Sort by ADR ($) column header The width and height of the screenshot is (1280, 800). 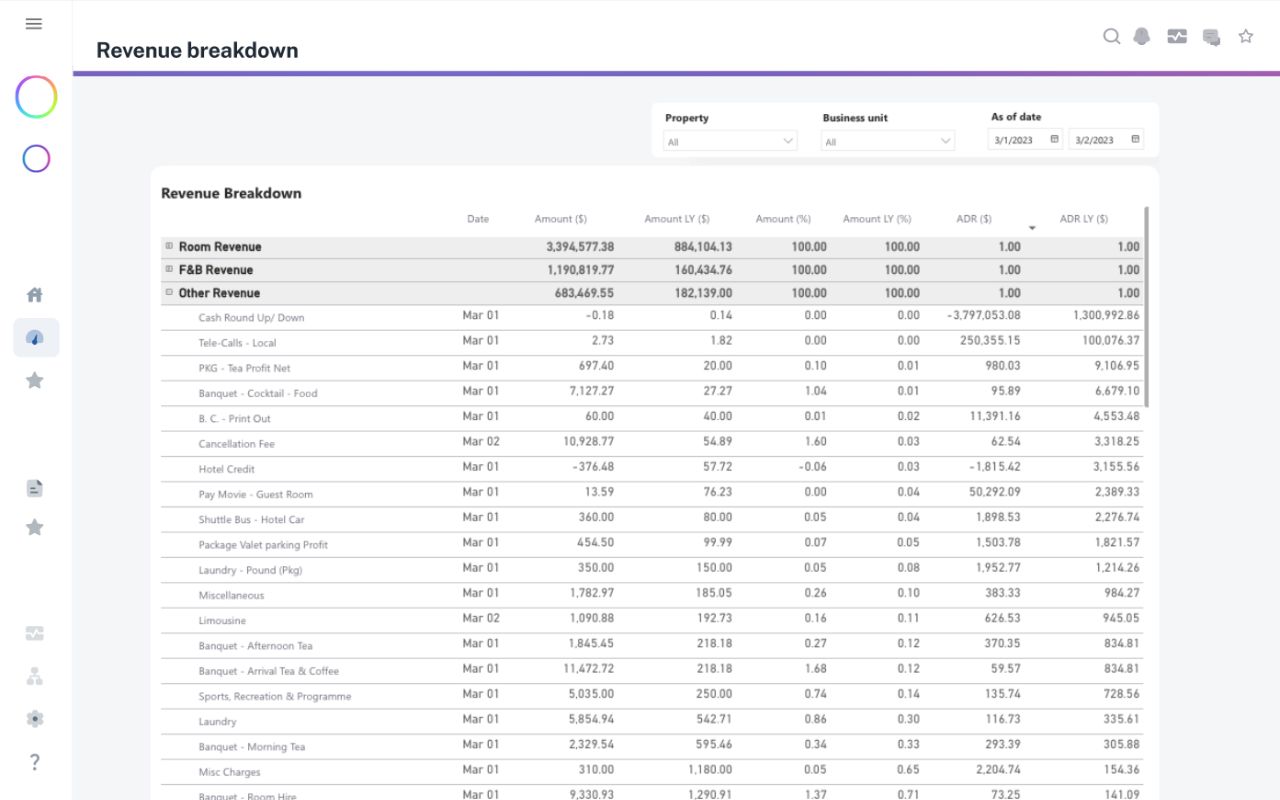tap(973, 219)
